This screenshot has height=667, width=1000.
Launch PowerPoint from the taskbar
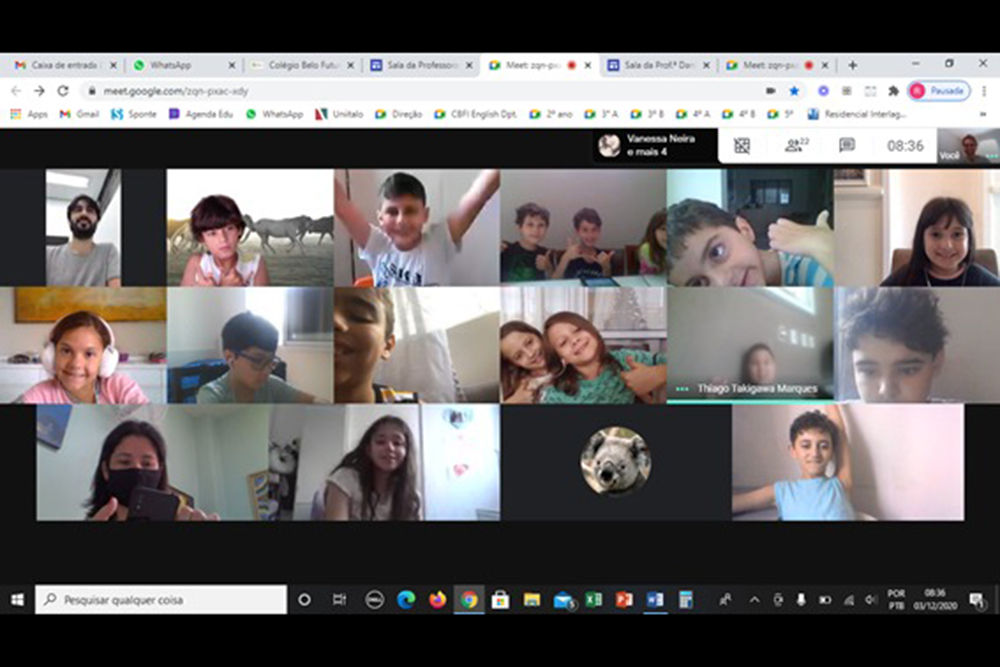click(624, 599)
